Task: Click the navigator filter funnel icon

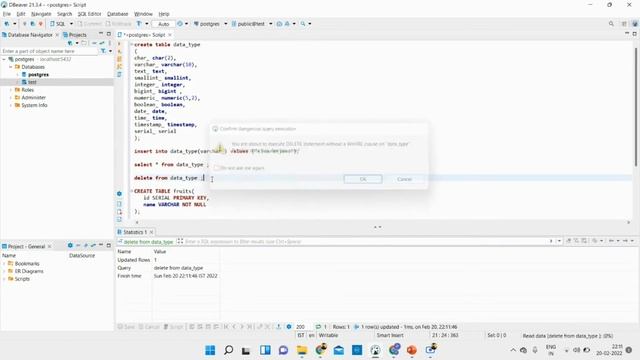Action: (103, 51)
